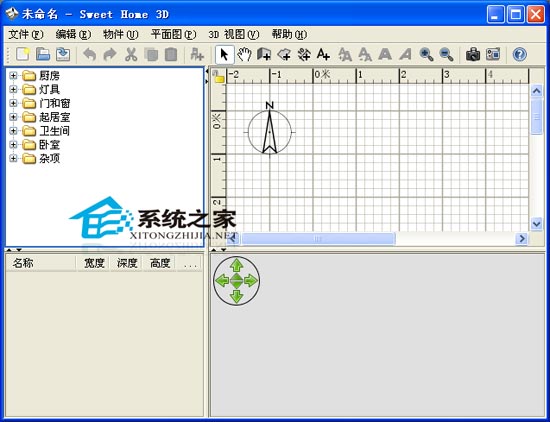Sort furniture by 深度 column header

(127, 263)
